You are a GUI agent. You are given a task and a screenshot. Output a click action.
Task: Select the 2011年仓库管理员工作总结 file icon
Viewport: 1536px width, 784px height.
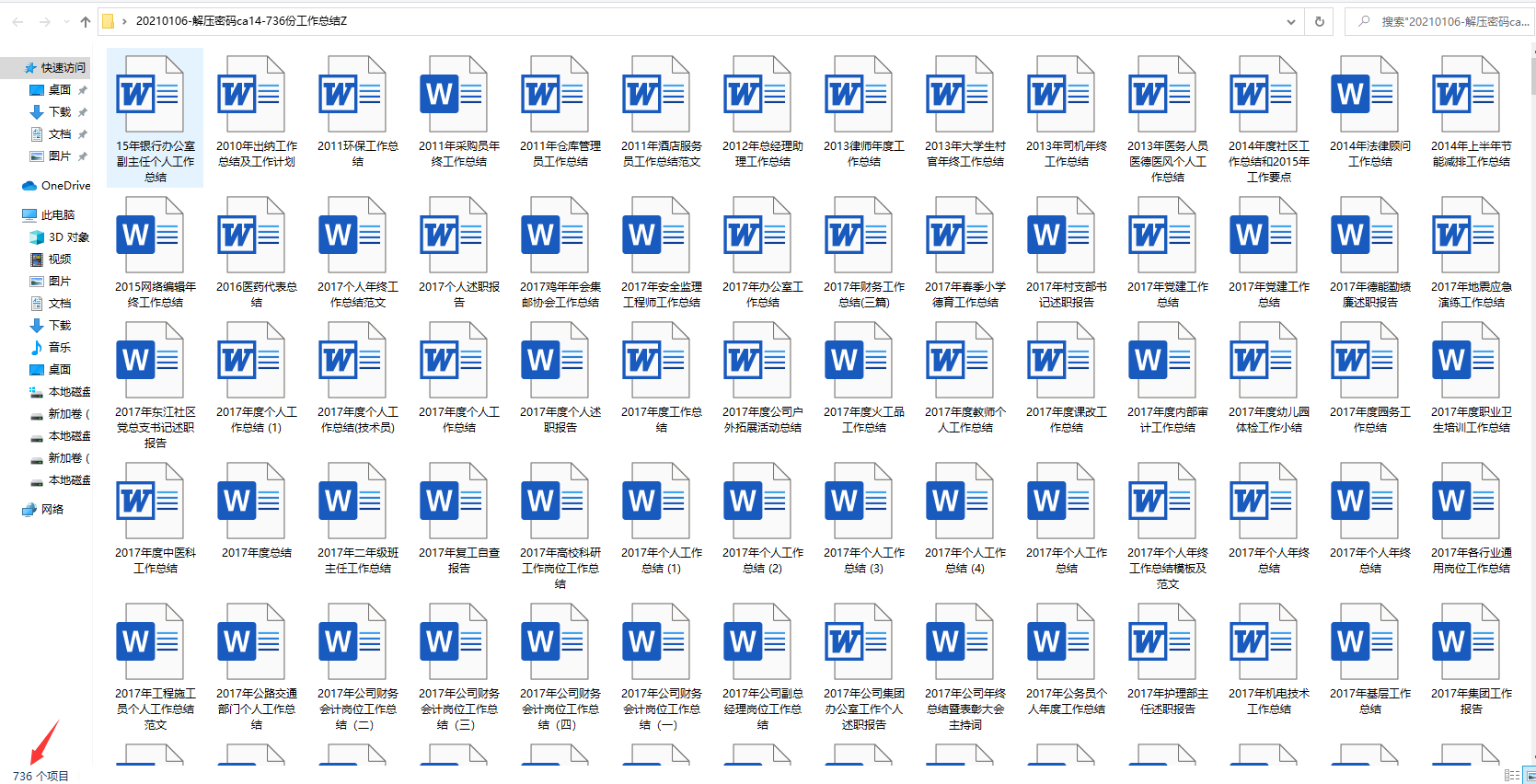pyautogui.click(x=553, y=95)
